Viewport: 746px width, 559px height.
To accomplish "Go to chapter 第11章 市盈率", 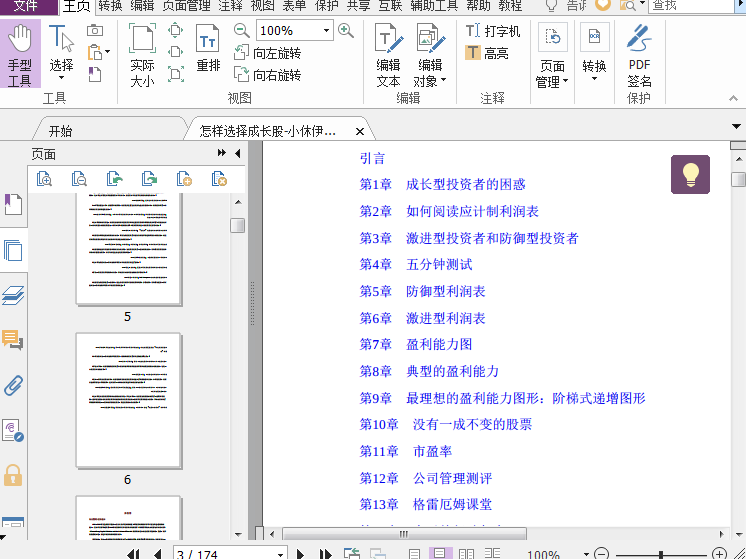I will coord(406,451).
